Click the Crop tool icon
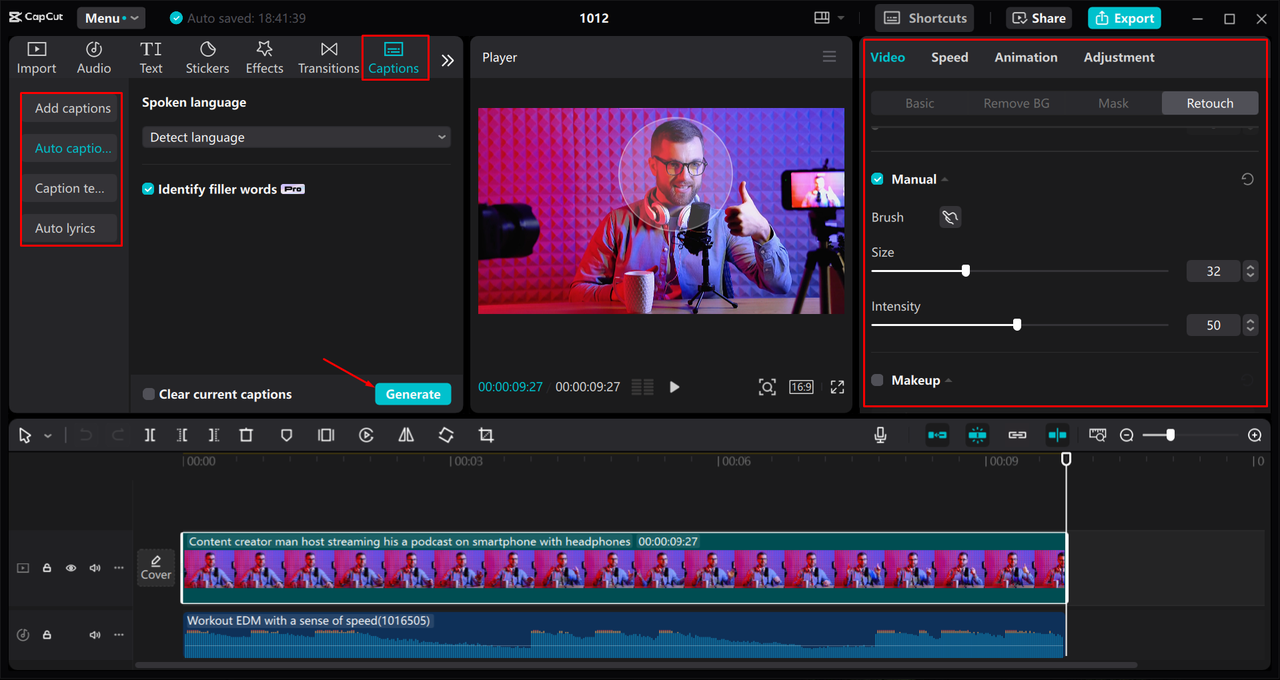1280x680 pixels. [486, 435]
